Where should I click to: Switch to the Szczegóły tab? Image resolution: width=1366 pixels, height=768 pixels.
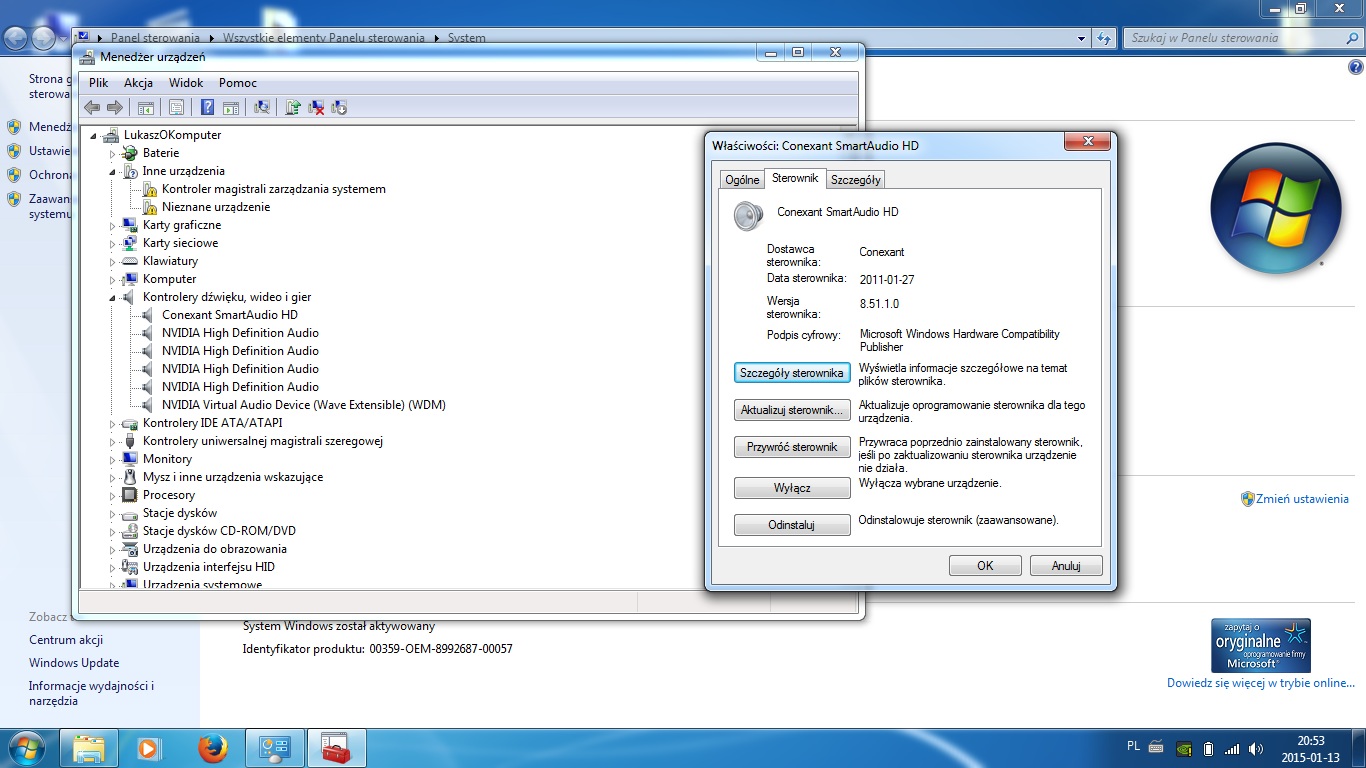(x=855, y=180)
